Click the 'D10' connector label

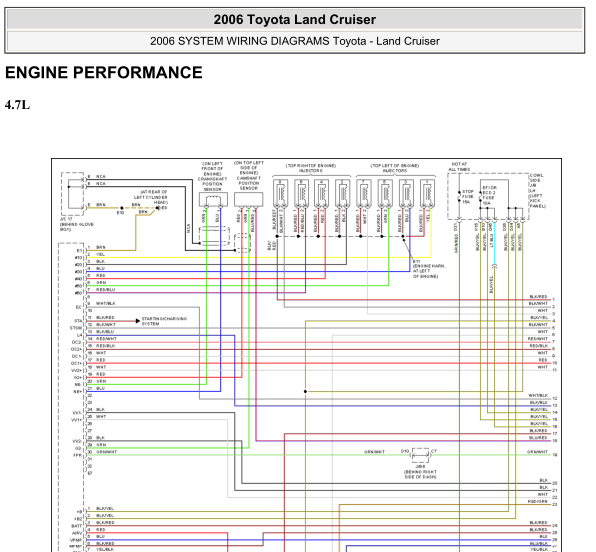click(x=405, y=451)
